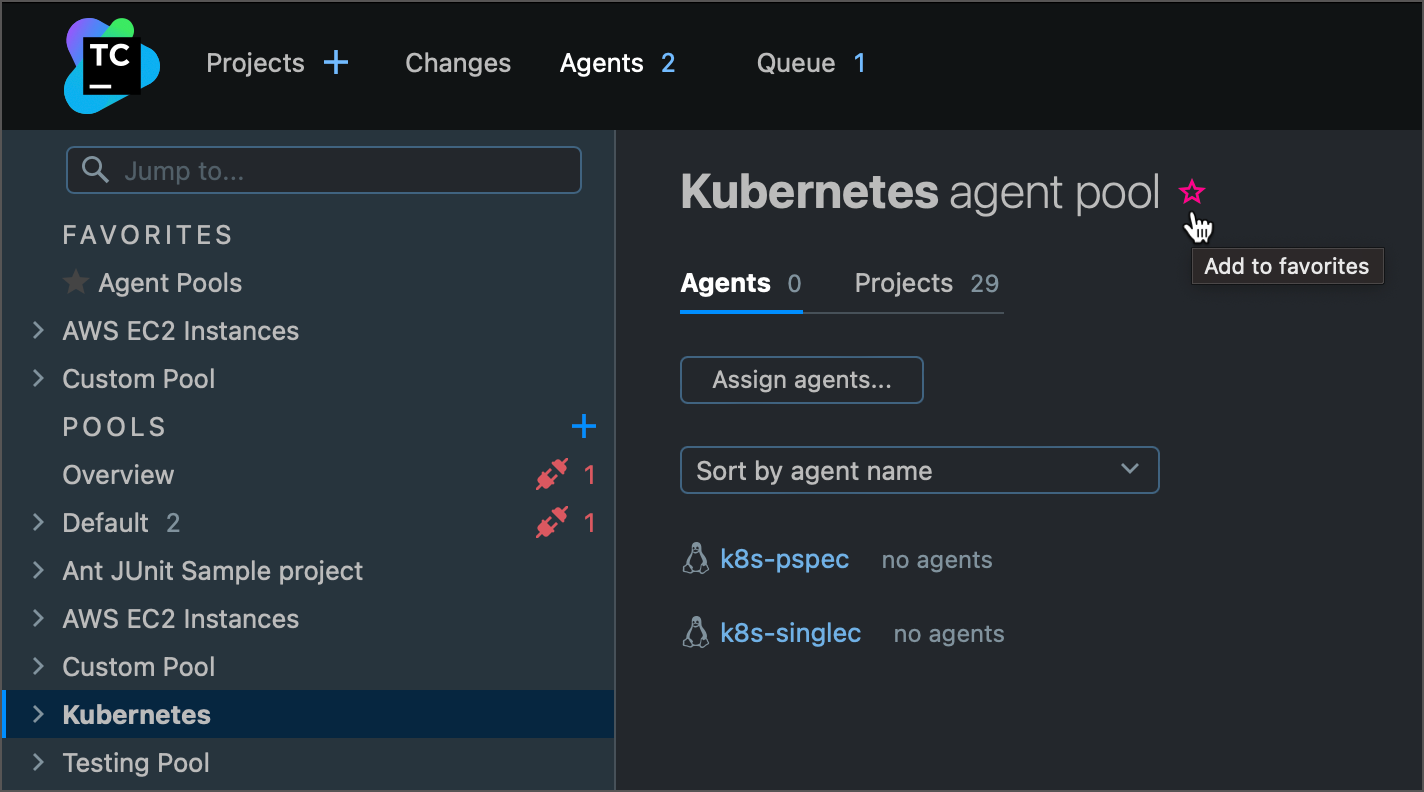Click the gray star beside Agent Pools
Image resolution: width=1424 pixels, height=792 pixels.
point(76,283)
